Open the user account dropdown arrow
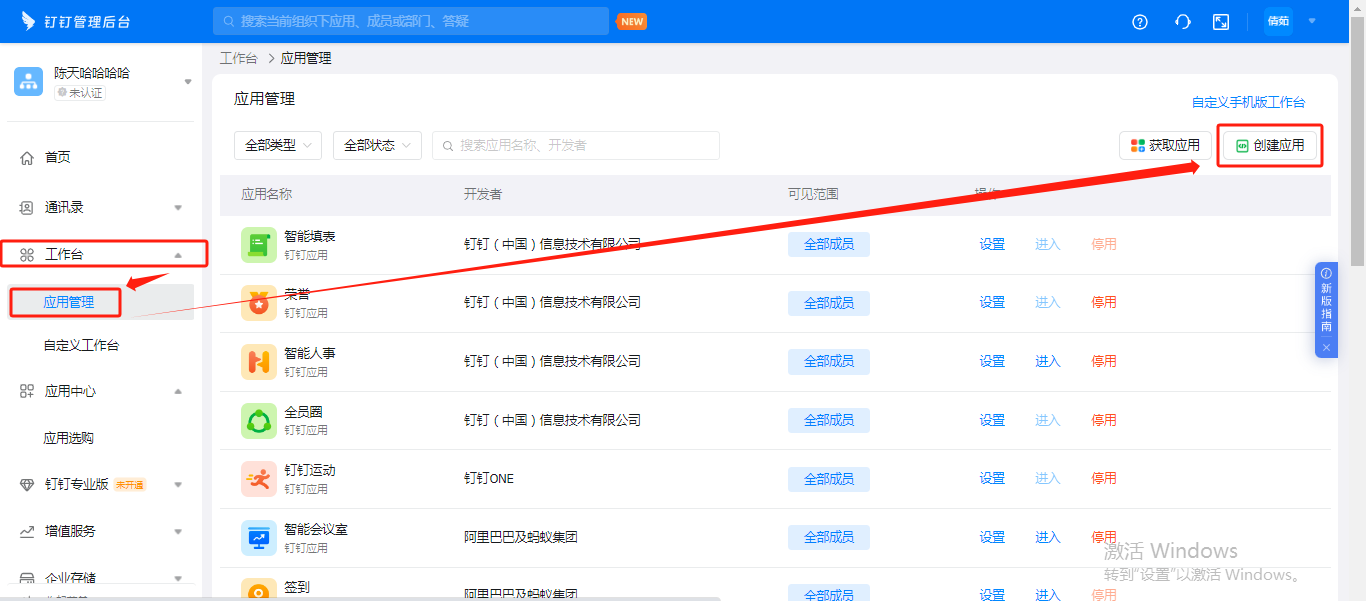Screen dimensions: 1366x601 pyautogui.click(x=1312, y=21)
